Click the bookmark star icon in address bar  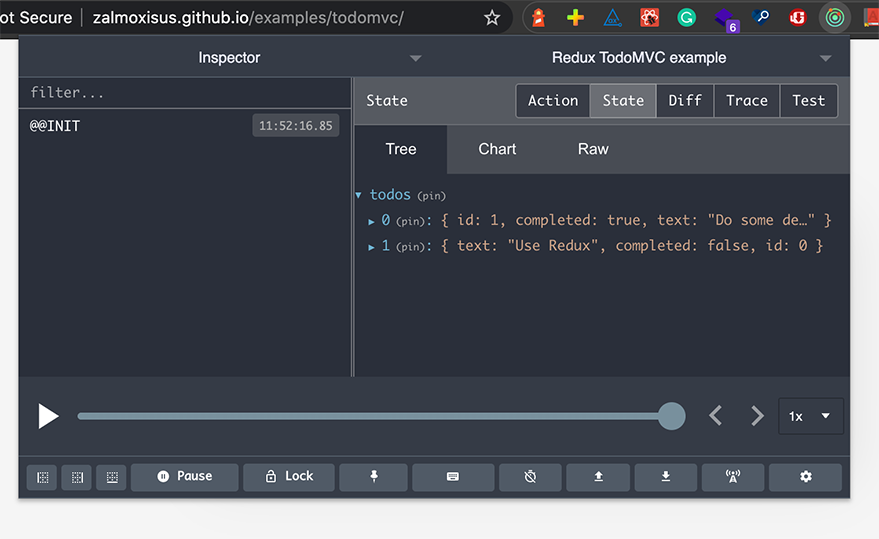coord(492,18)
